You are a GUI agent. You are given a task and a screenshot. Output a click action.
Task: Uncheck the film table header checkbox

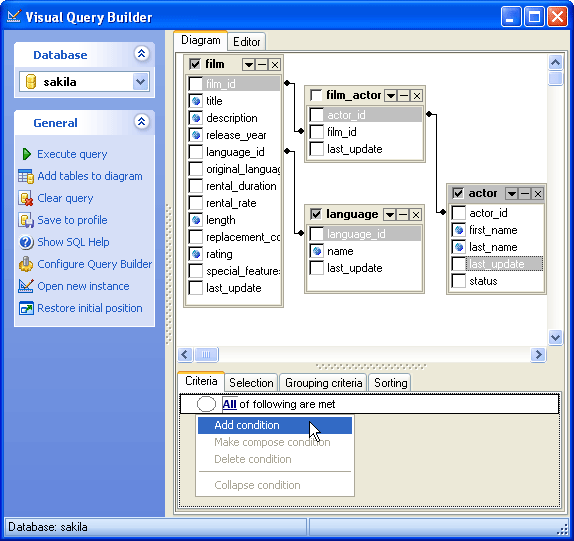coord(195,64)
